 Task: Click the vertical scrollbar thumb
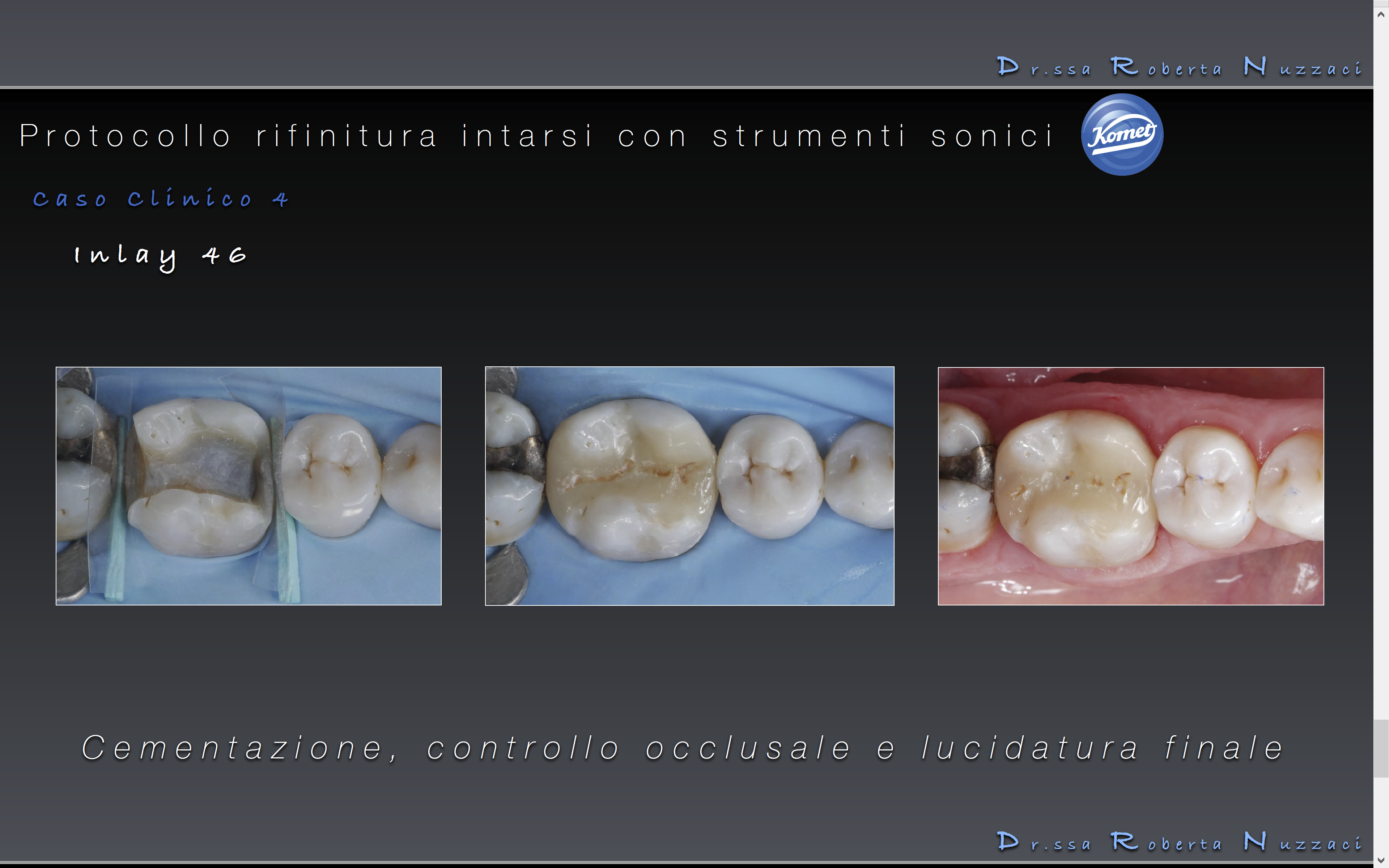click(x=1381, y=748)
